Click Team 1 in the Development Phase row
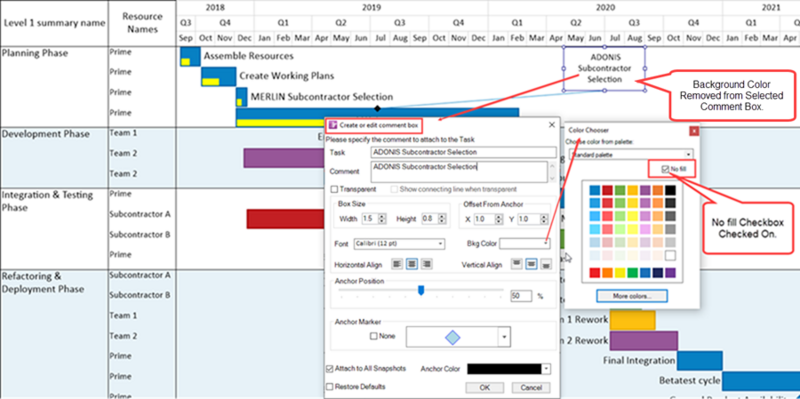This screenshot has width=800, height=399. tap(123, 133)
